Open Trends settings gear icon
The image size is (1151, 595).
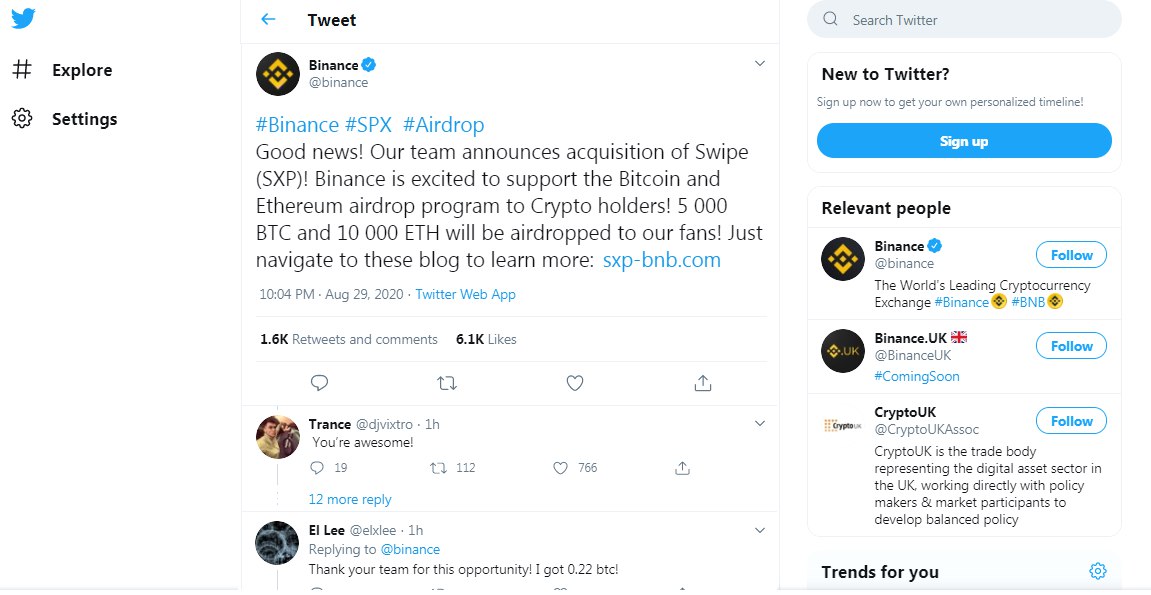[1097, 571]
